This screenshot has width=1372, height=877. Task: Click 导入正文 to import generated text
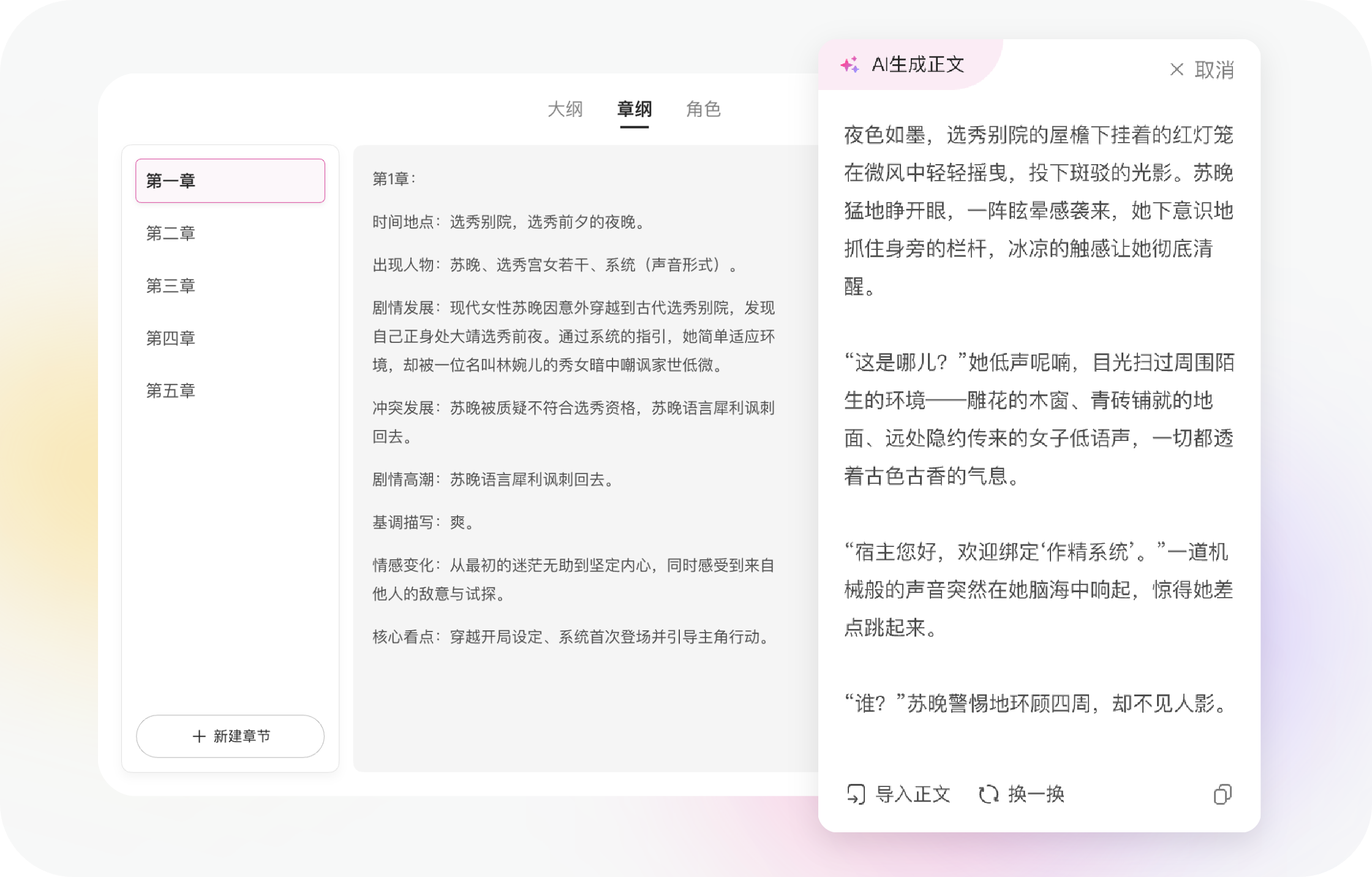click(913, 794)
